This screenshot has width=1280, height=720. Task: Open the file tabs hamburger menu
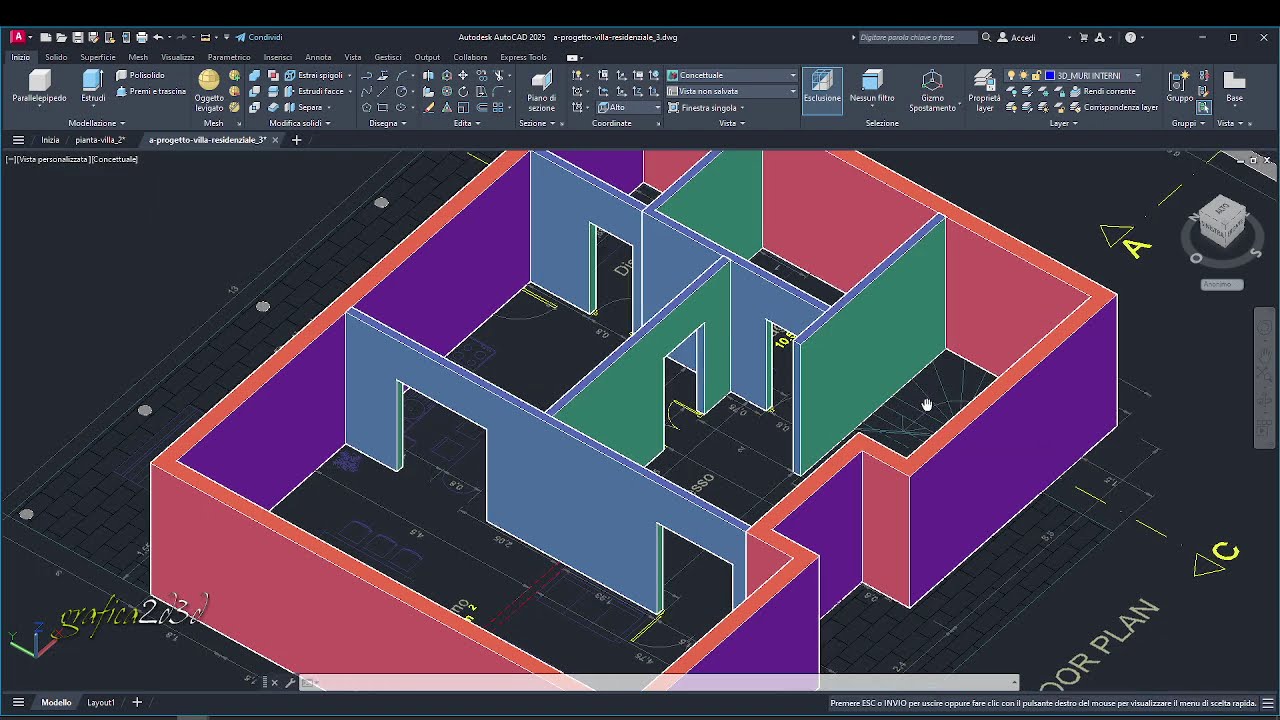click(x=18, y=140)
